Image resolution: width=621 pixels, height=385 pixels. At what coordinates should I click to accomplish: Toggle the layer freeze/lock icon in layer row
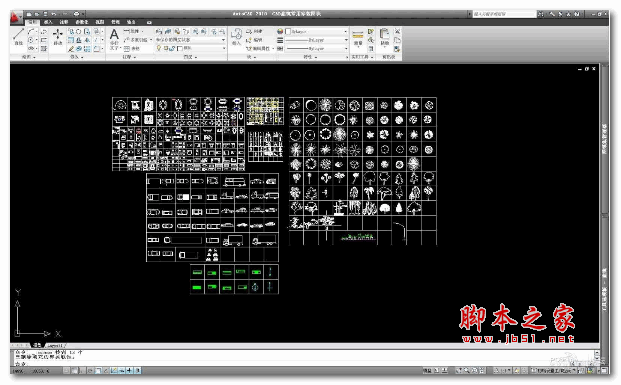pos(166,49)
